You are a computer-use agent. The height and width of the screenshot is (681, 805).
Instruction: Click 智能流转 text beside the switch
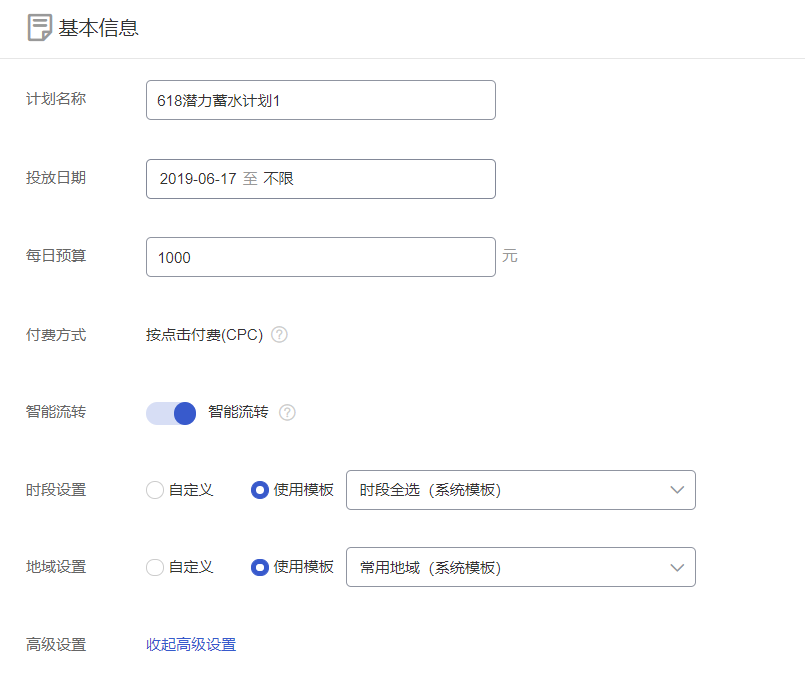pyautogui.click(x=238, y=412)
